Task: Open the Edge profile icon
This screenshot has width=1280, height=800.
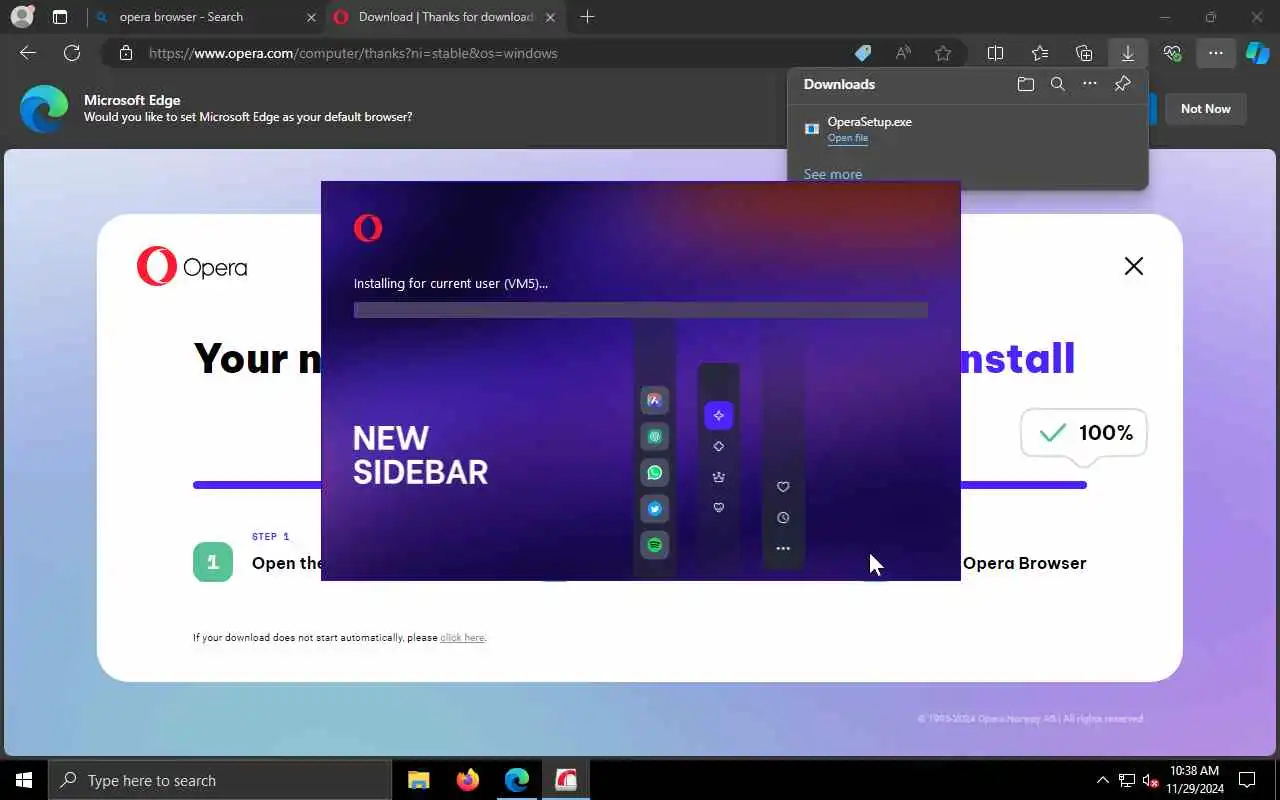Action: pyautogui.click(x=22, y=17)
